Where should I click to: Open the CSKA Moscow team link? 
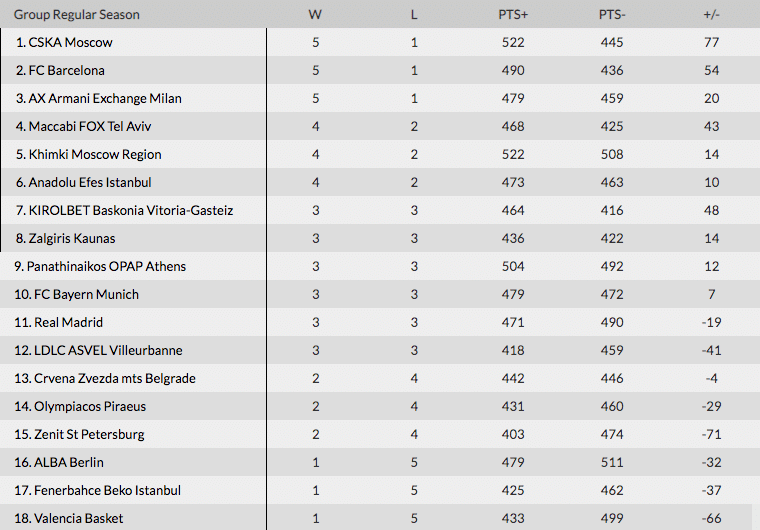[x=70, y=42]
